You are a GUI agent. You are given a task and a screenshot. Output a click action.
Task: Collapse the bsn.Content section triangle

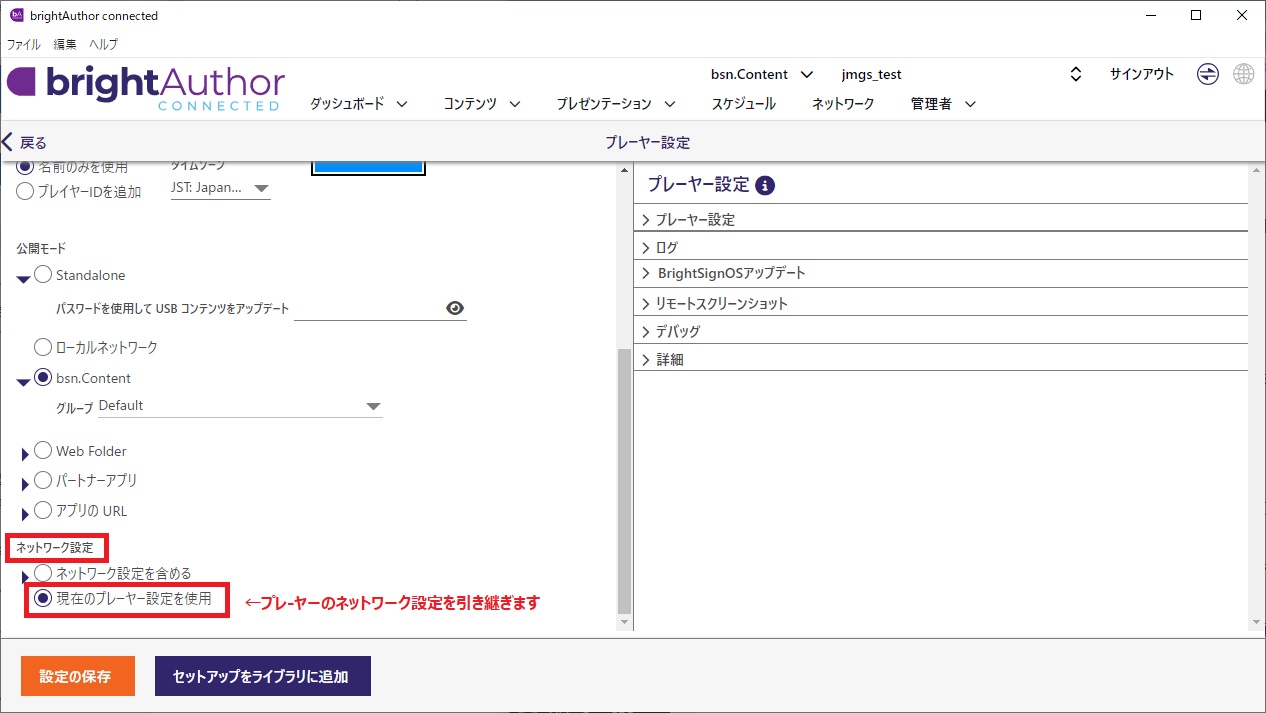pos(24,382)
